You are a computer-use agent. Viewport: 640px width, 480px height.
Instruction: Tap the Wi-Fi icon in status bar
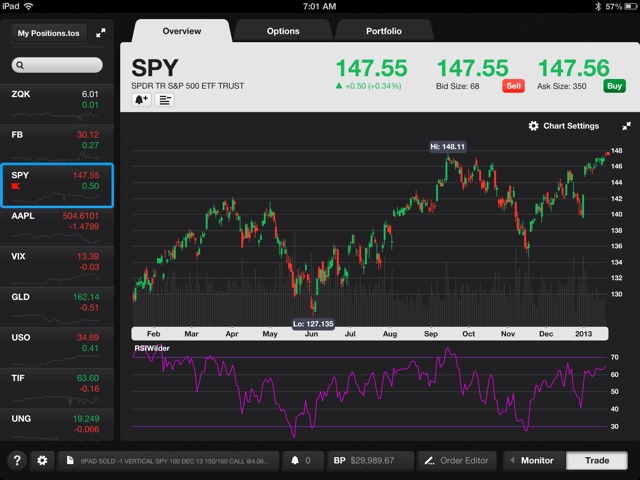click(28, 6)
